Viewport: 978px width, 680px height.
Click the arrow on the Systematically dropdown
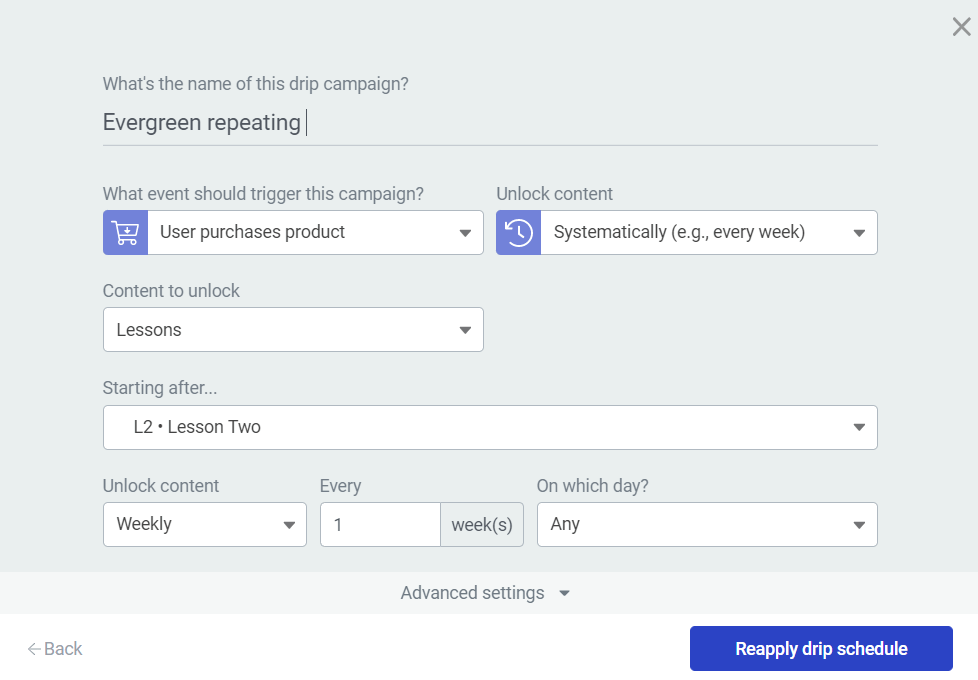pyautogui.click(x=859, y=233)
